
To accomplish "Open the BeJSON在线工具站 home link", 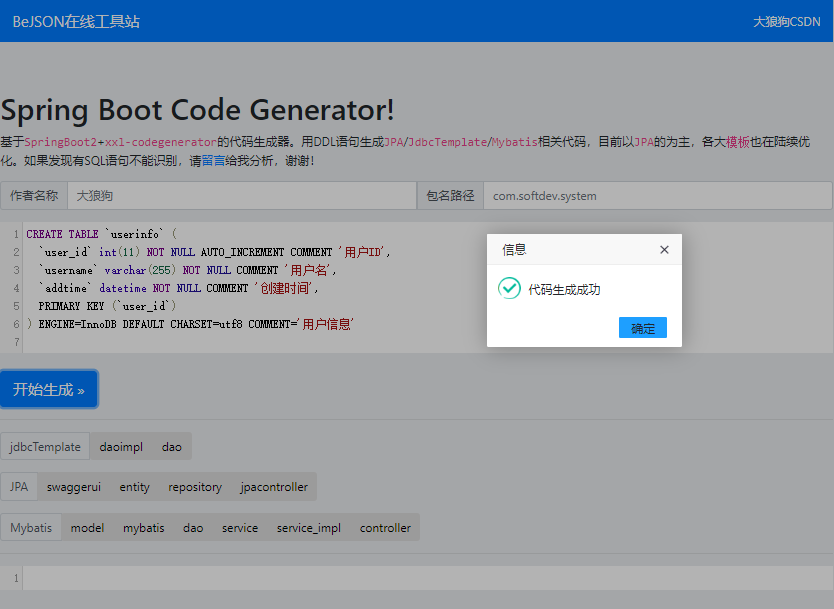I will [x=76, y=21].
